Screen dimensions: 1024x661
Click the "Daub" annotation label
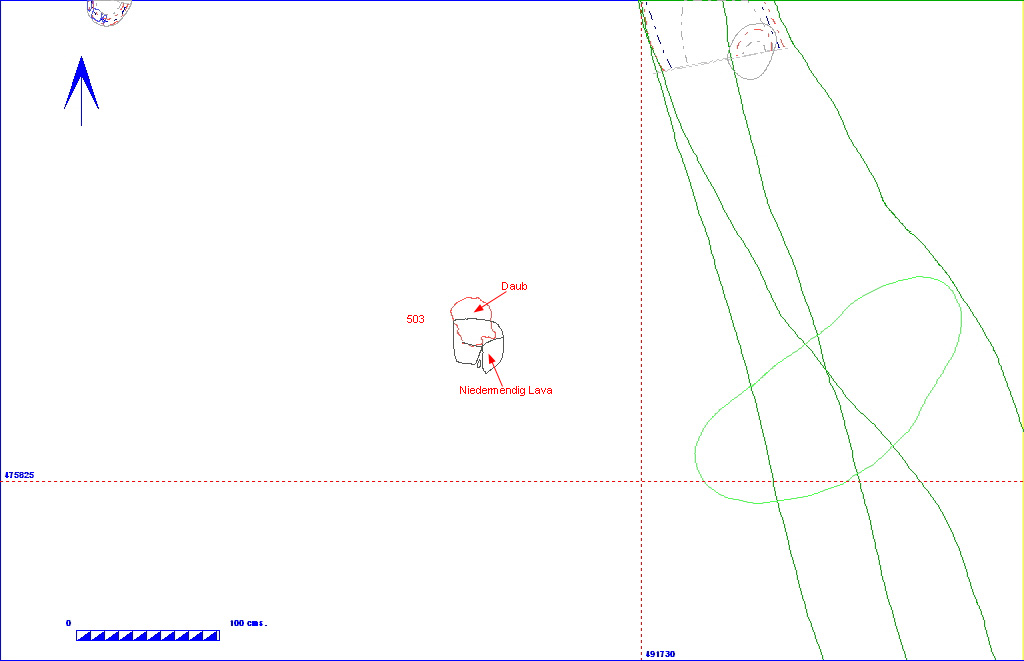[514, 286]
